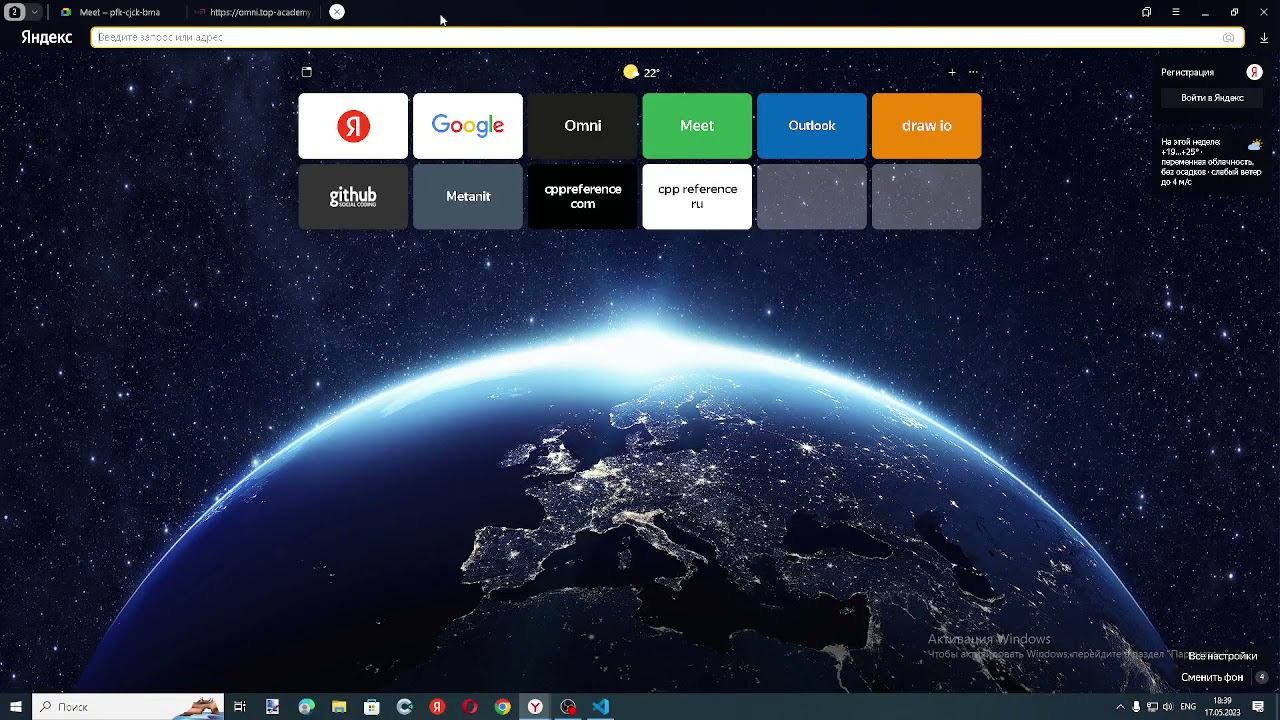1280x720 pixels.
Task: Open Visual Studio Code from the taskbar
Action: (x=600, y=706)
